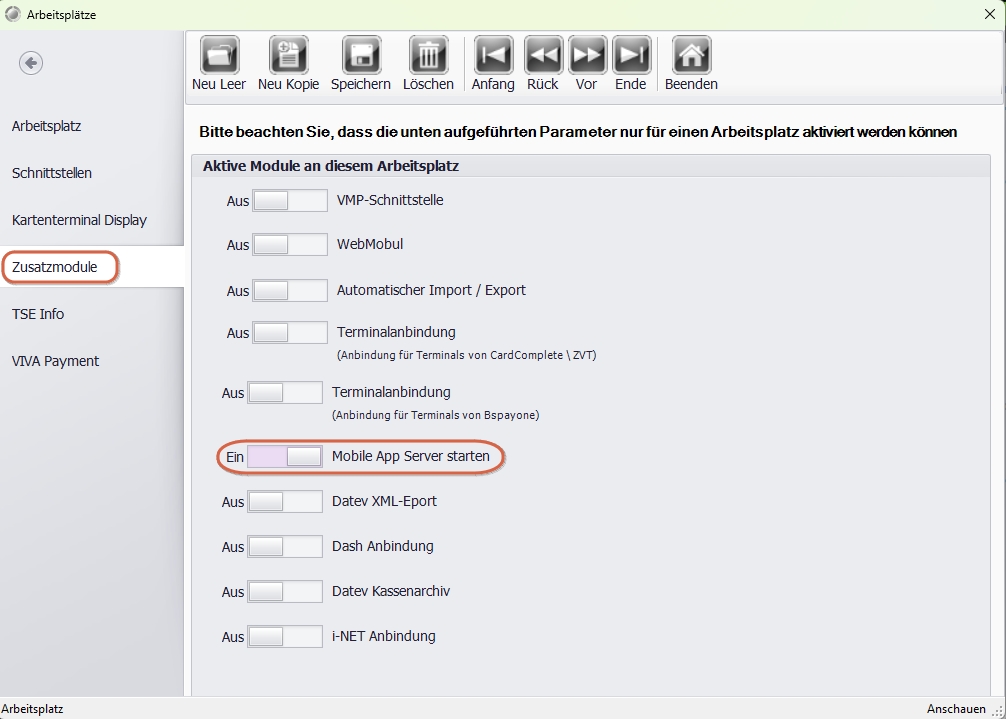Click the Neu Leer toolbar icon
This screenshot has height=719, width=1006.
click(219, 56)
